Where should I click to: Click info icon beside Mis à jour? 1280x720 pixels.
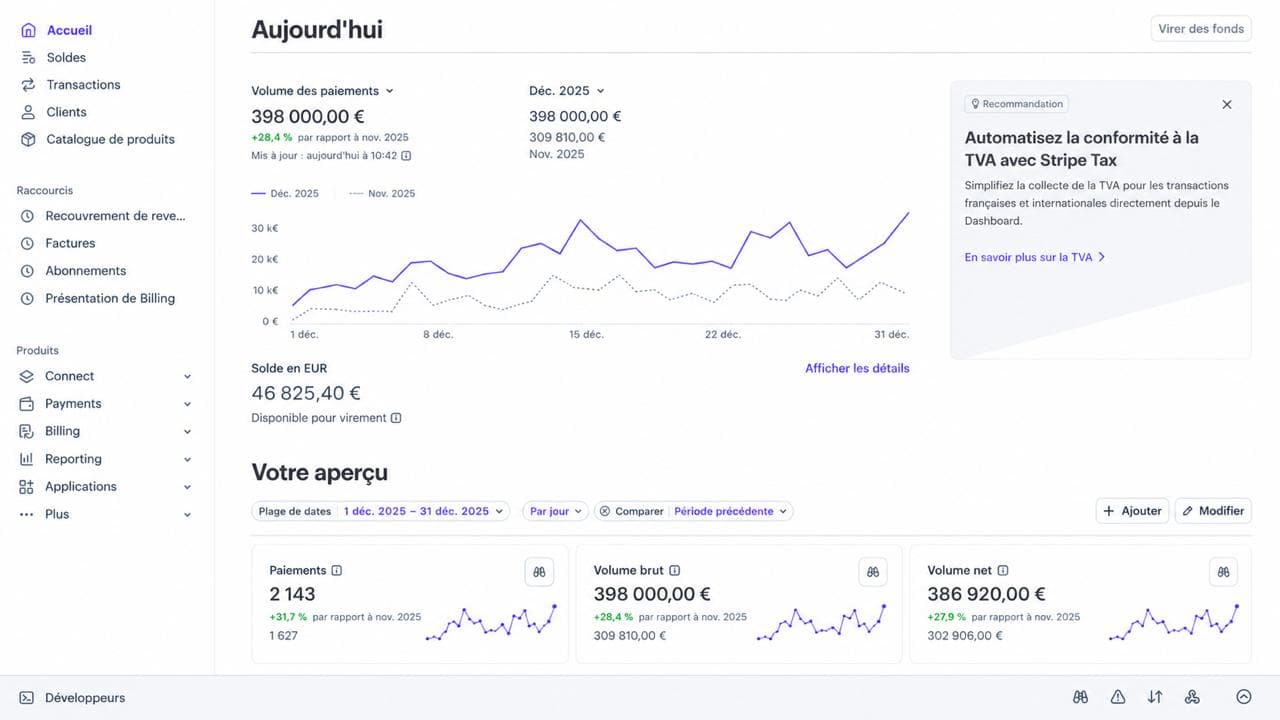tap(406, 156)
